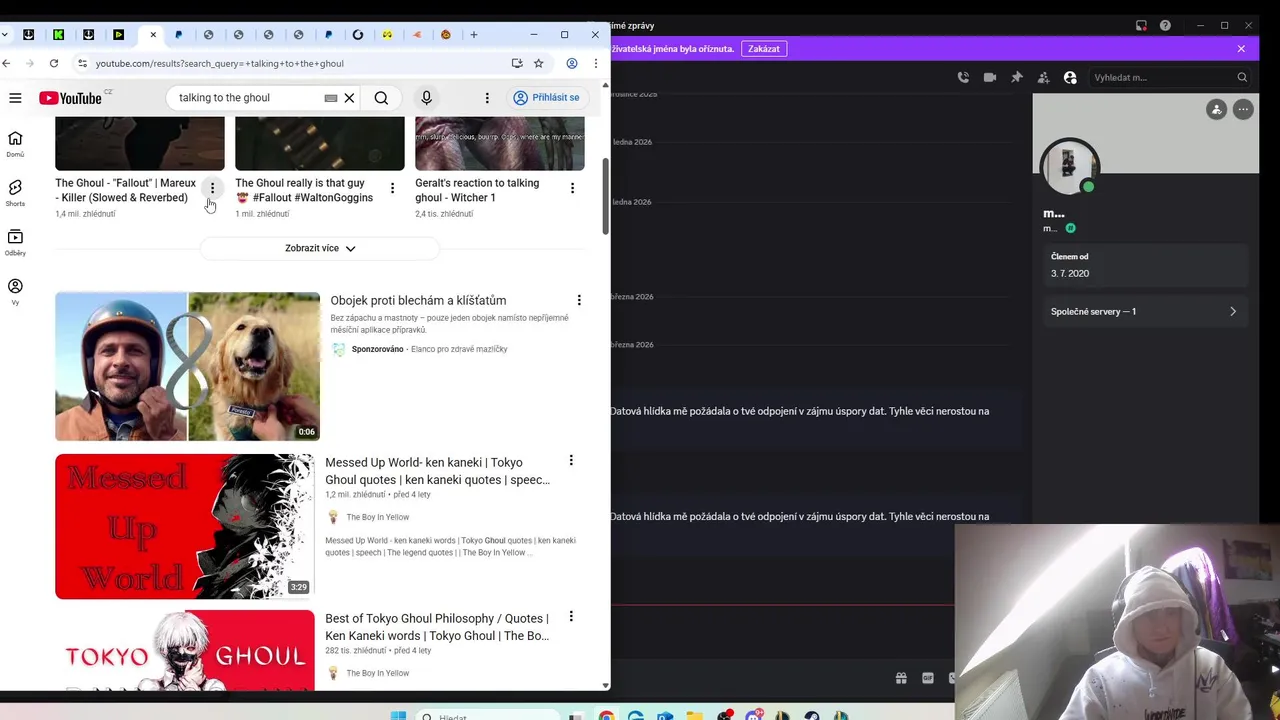Viewport: 1280px width, 720px height.
Task: Switch to the green K tab
Action: 58,35
